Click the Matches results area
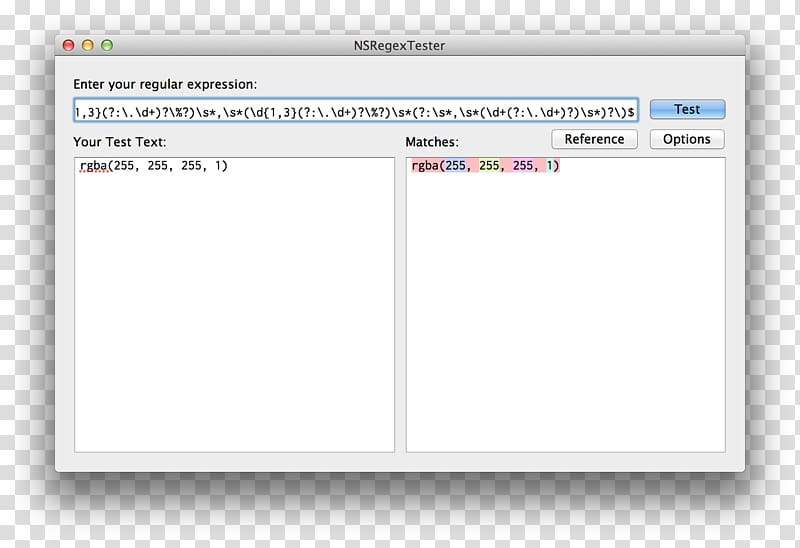 (x=565, y=305)
